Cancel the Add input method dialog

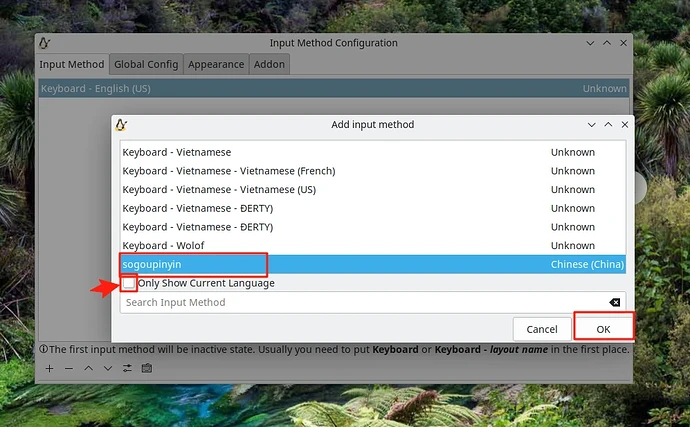(x=541, y=328)
